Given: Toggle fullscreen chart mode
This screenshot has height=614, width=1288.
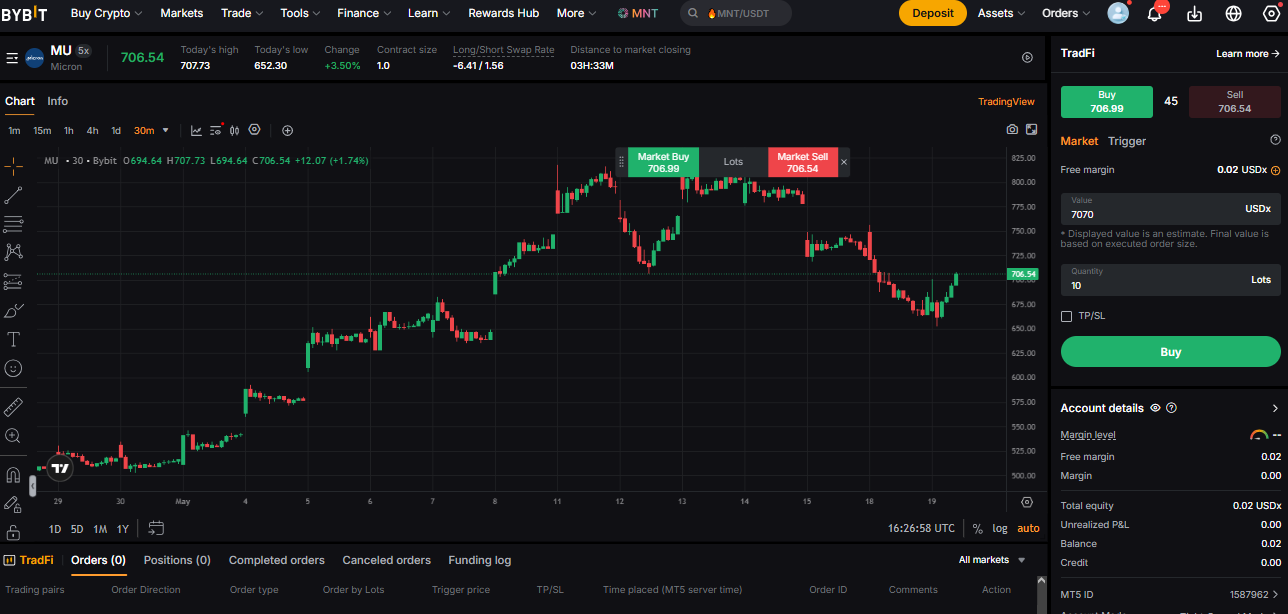Looking at the screenshot, I should pos(1032,130).
